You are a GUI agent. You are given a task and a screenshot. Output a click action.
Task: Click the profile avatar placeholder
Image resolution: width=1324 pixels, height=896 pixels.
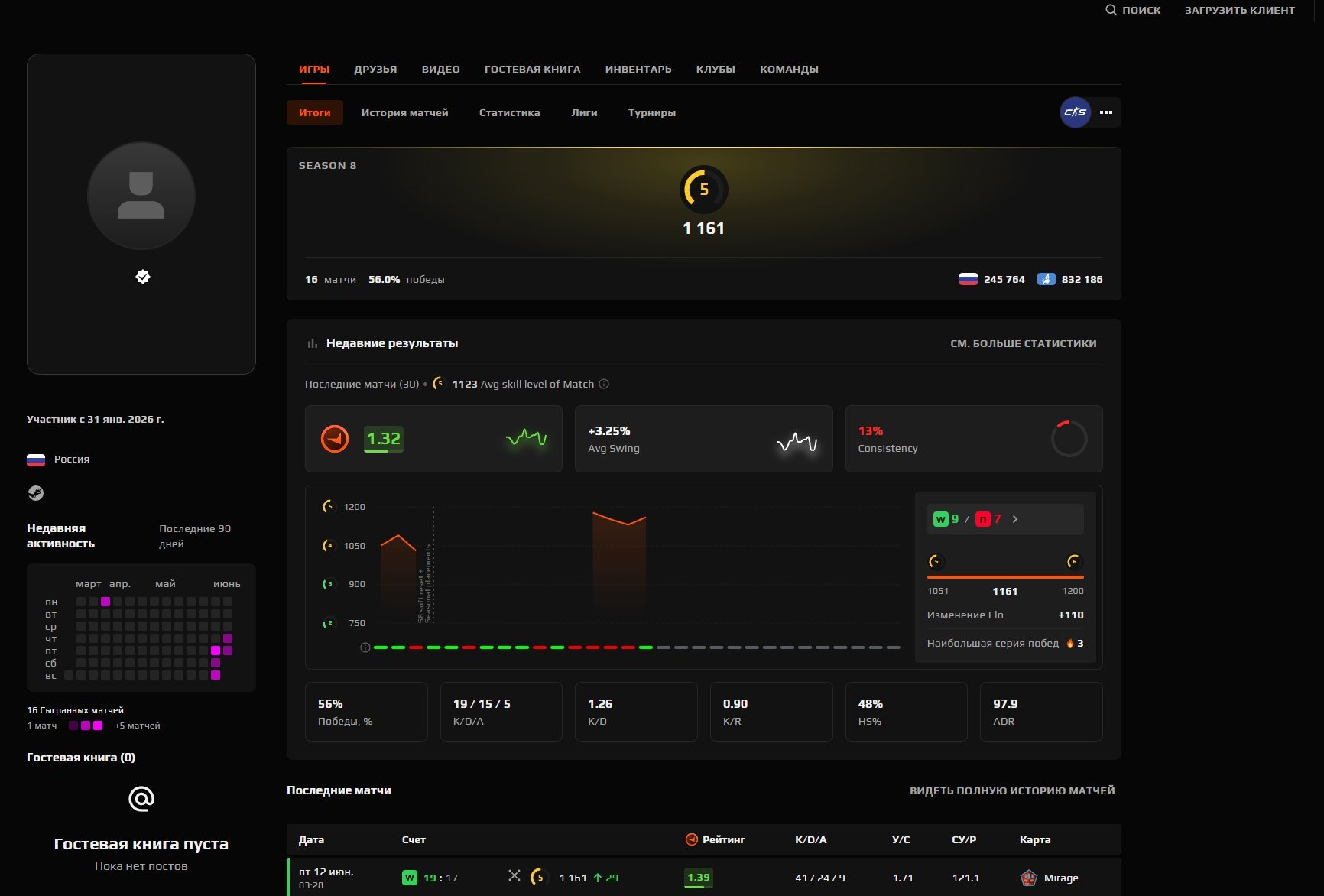(141, 196)
